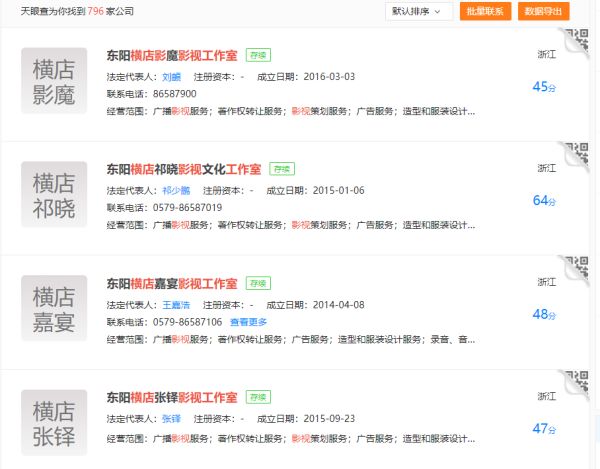Open QR code corner of 东阳横店影魔影视工作室 card
The height and width of the screenshot is (469, 600).
pos(576,41)
